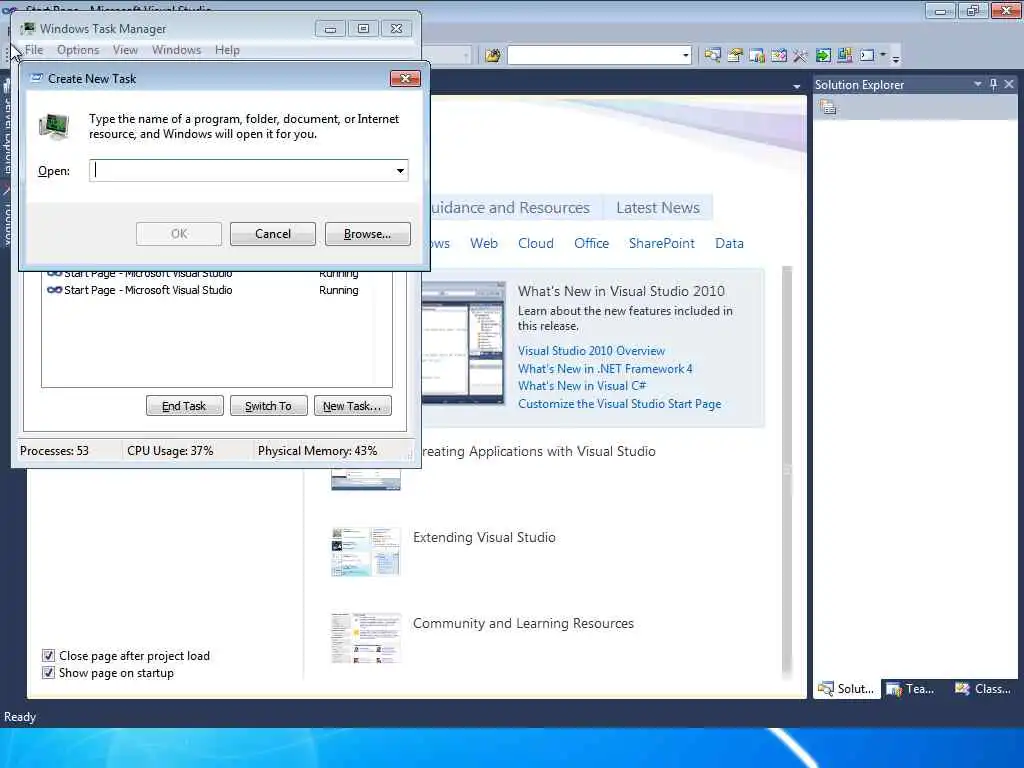Click the 'Physical Memory: 43%' status entry
The width and height of the screenshot is (1024, 768).
(317, 451)
